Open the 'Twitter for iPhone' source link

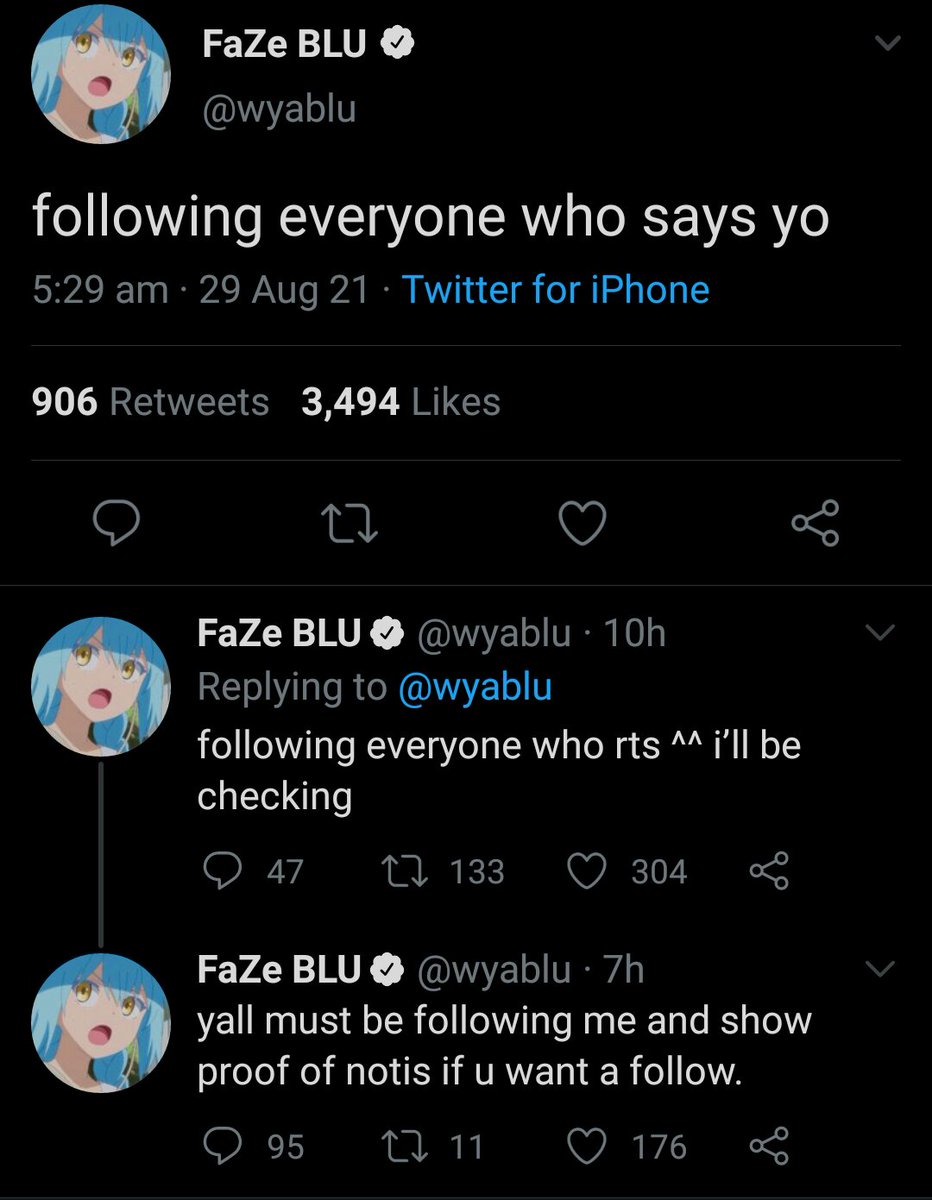click(555, 290)
